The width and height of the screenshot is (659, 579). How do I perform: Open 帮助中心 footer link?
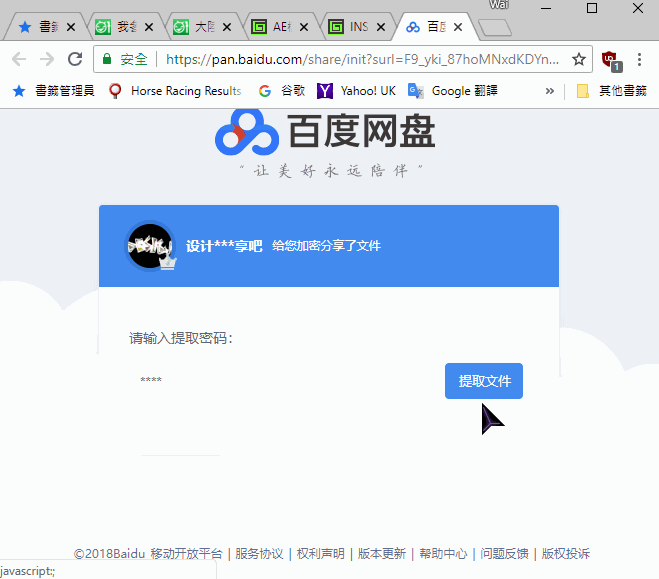443,554
